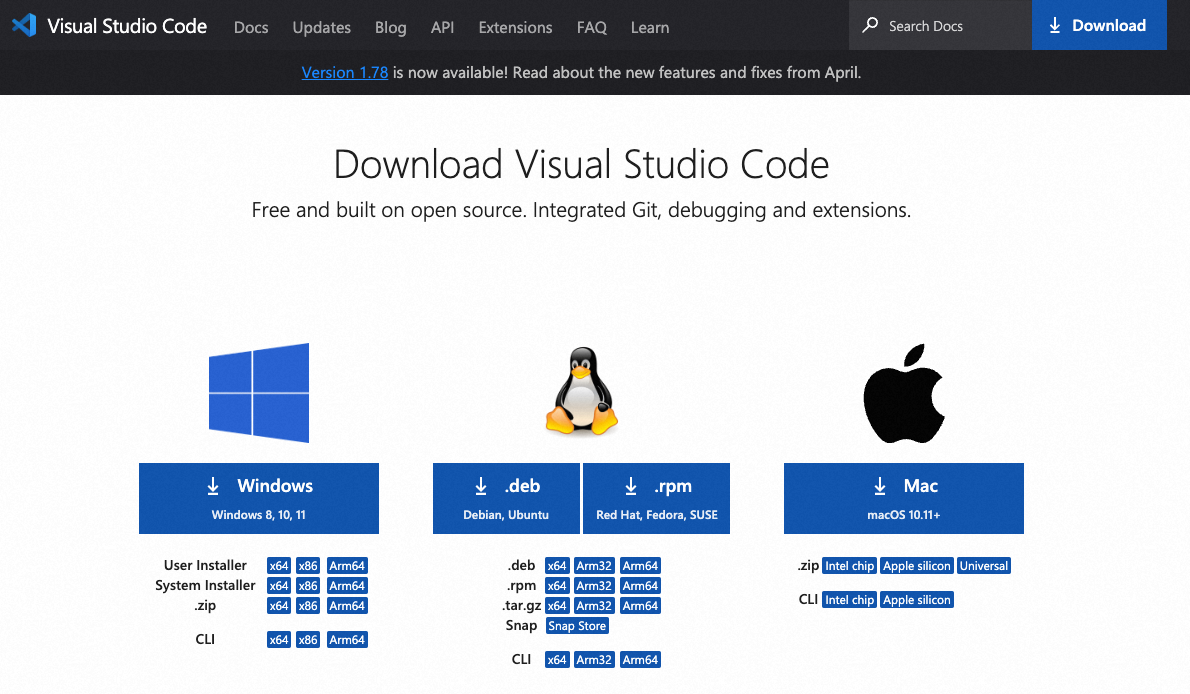Viewport: 1190px width, 694px height.
Task: Select Linux .rpm x64 link
Action: pyautogui.click(x=557, y=585)
